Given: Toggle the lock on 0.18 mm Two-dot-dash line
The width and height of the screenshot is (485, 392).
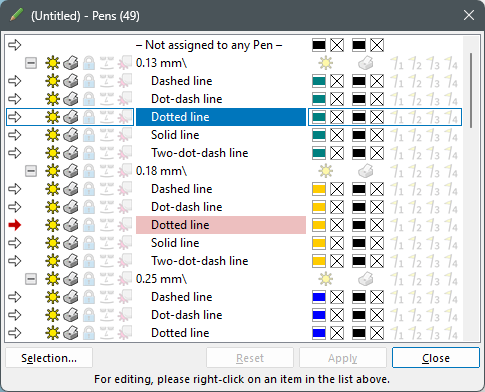Looking at the screenshot, I should 89,261.
